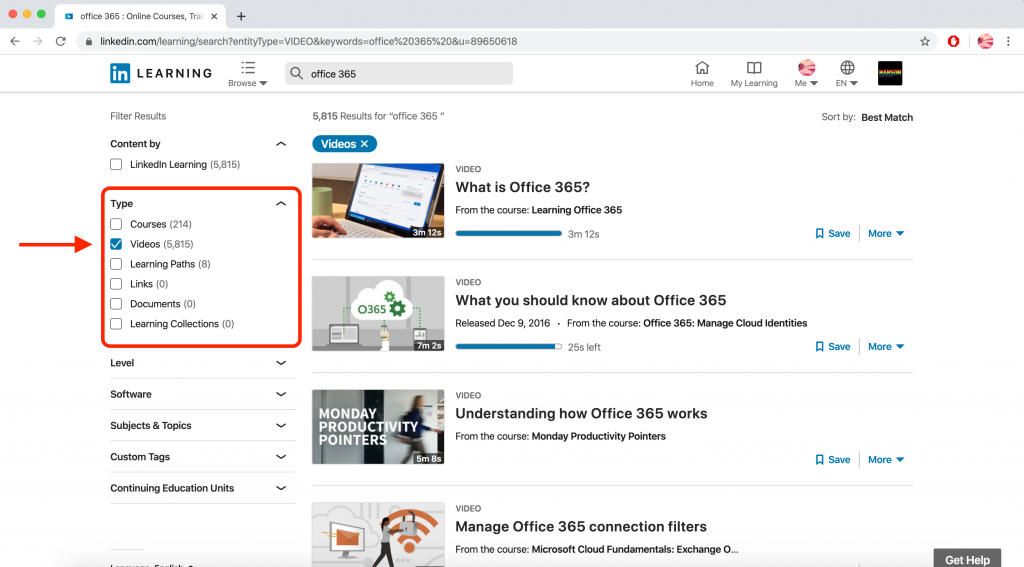Check the Courses (214) filter
Image resolution: width=1024 pixels, height=567 pixels.
116,224
